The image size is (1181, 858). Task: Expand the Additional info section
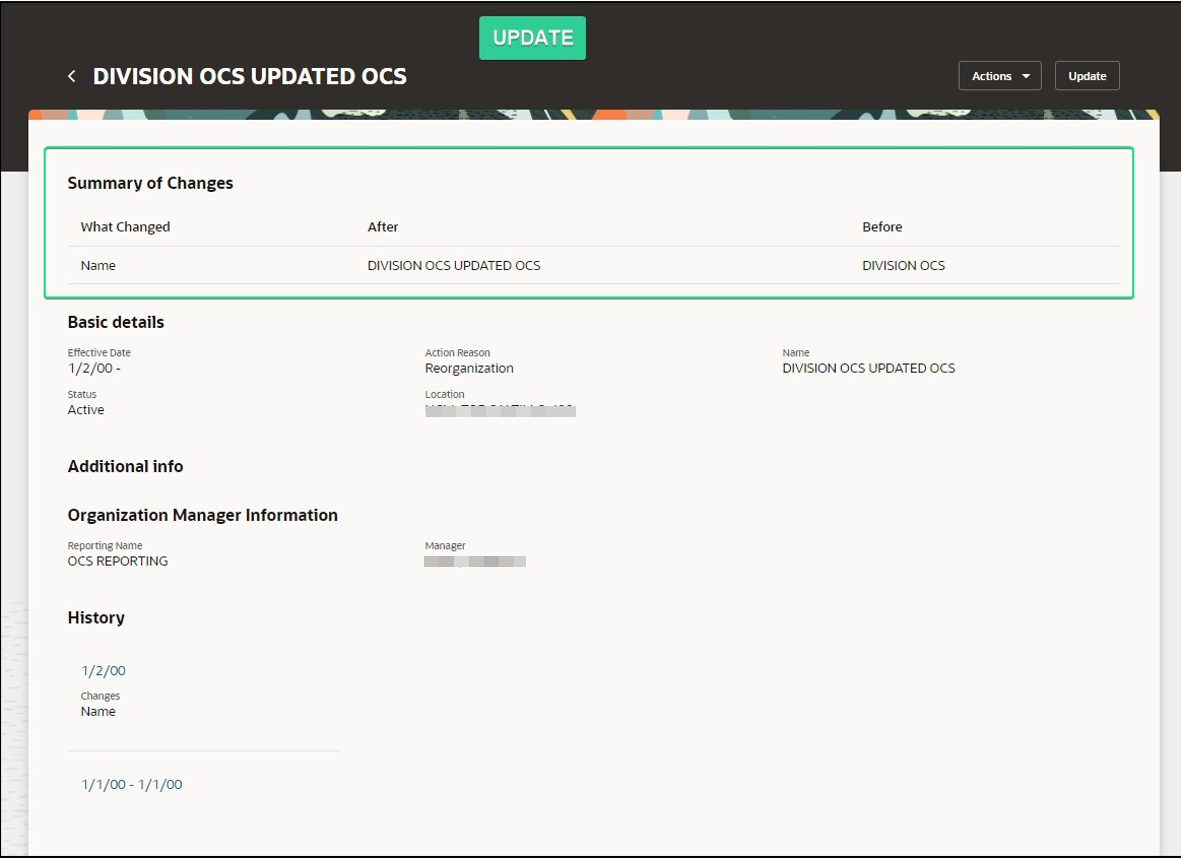[125, 466]
